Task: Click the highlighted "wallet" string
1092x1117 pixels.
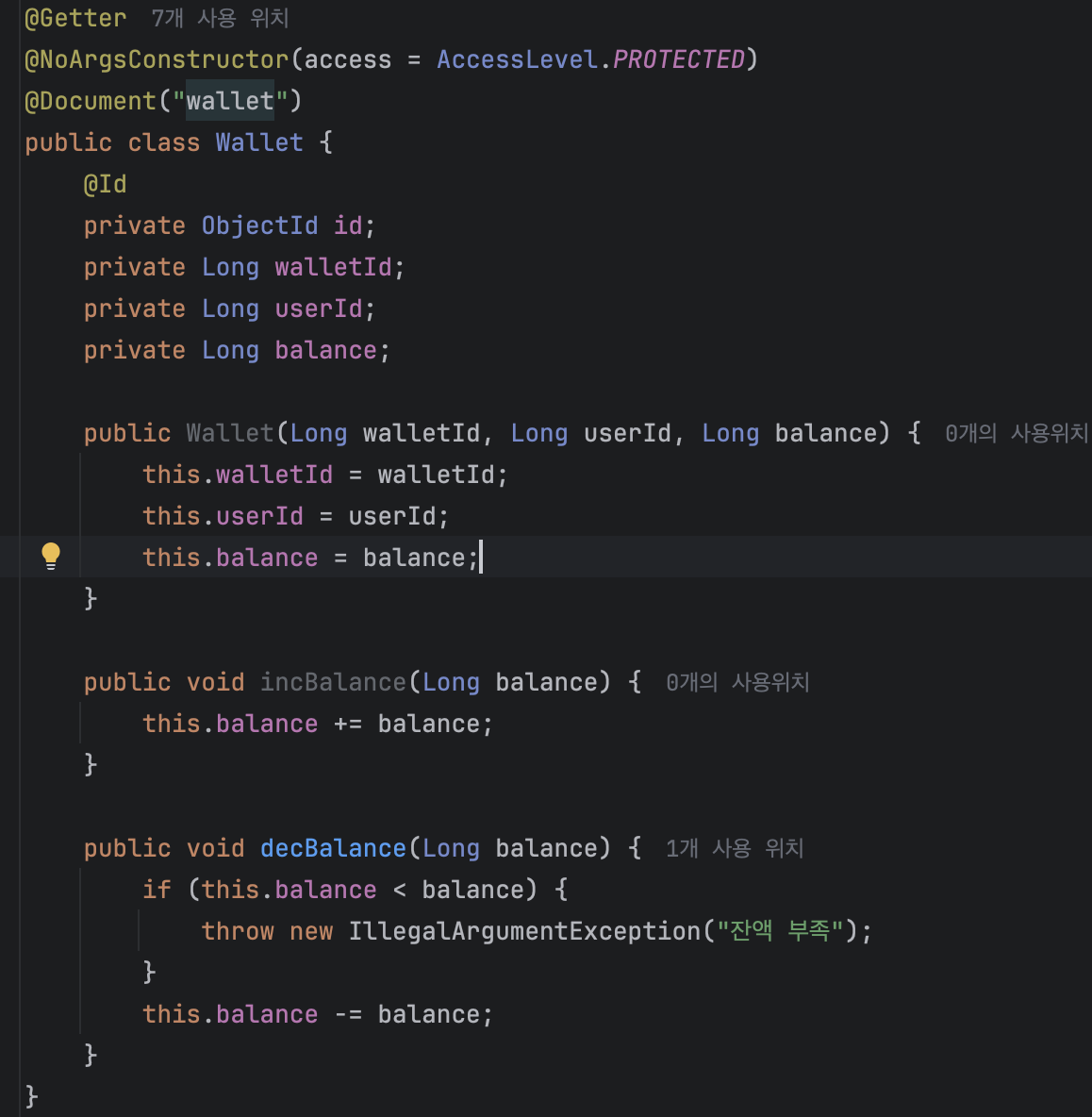Action: tap(230, 100)
